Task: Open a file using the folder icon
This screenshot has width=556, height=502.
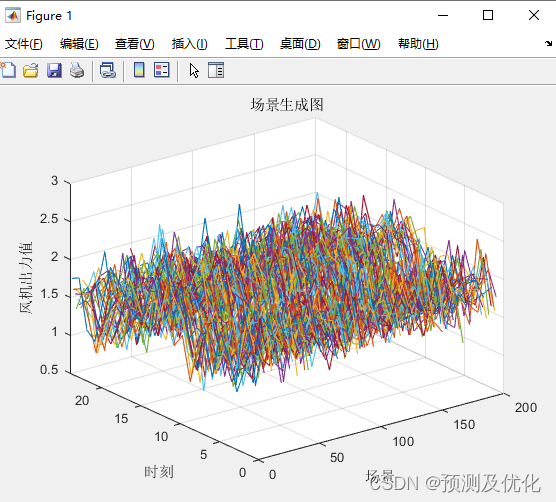Action: [x=31, y=70]
